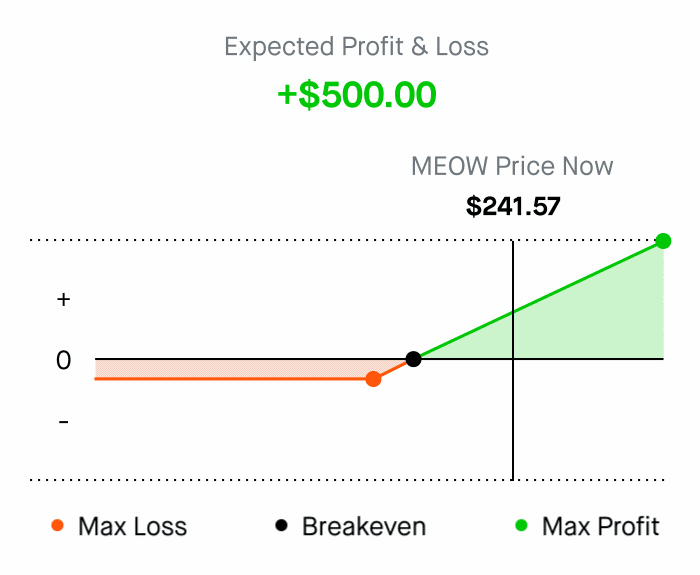Click the black dot in the legend

tap(281, 526)
